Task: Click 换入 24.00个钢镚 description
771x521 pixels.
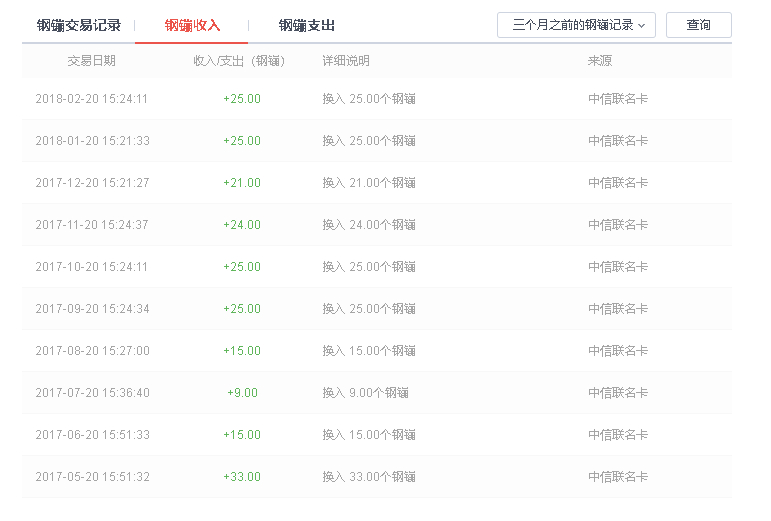Action: [x=369, y=225]
